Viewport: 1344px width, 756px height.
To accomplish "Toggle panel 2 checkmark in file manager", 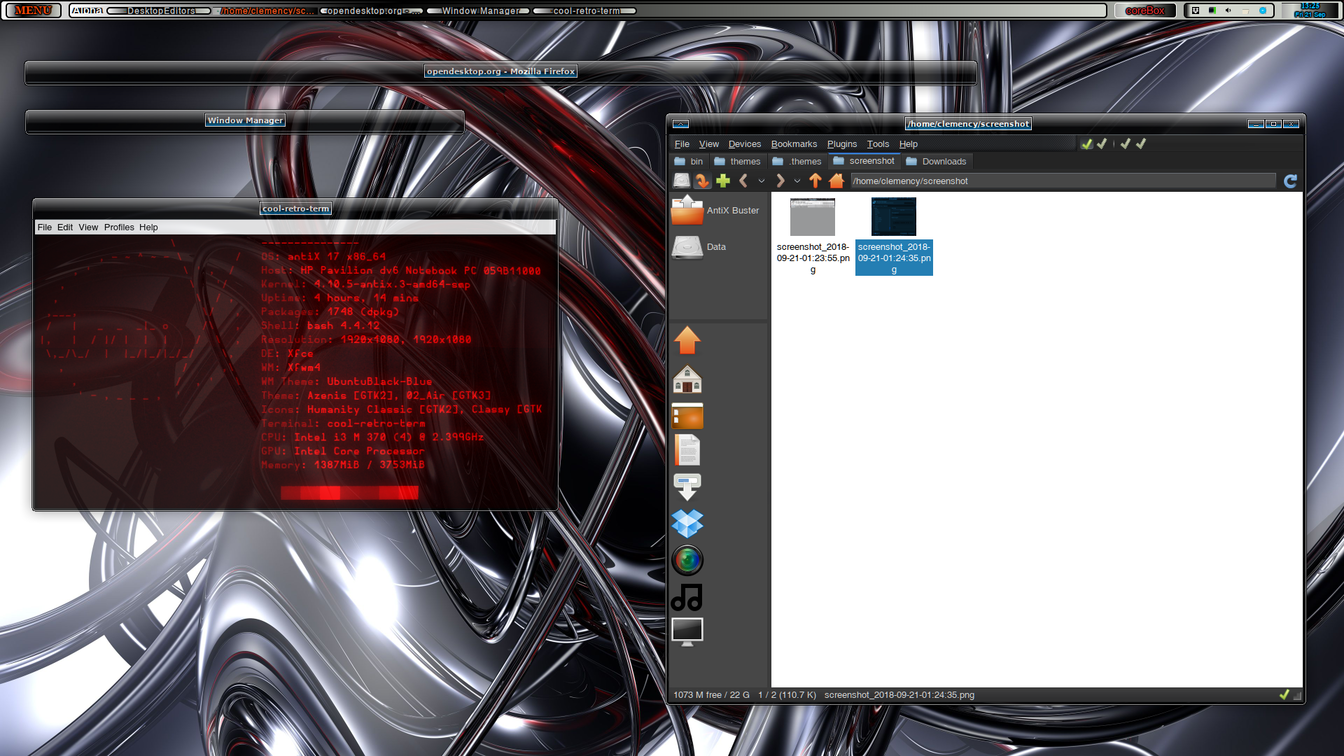I will [x=1102, y=144].
